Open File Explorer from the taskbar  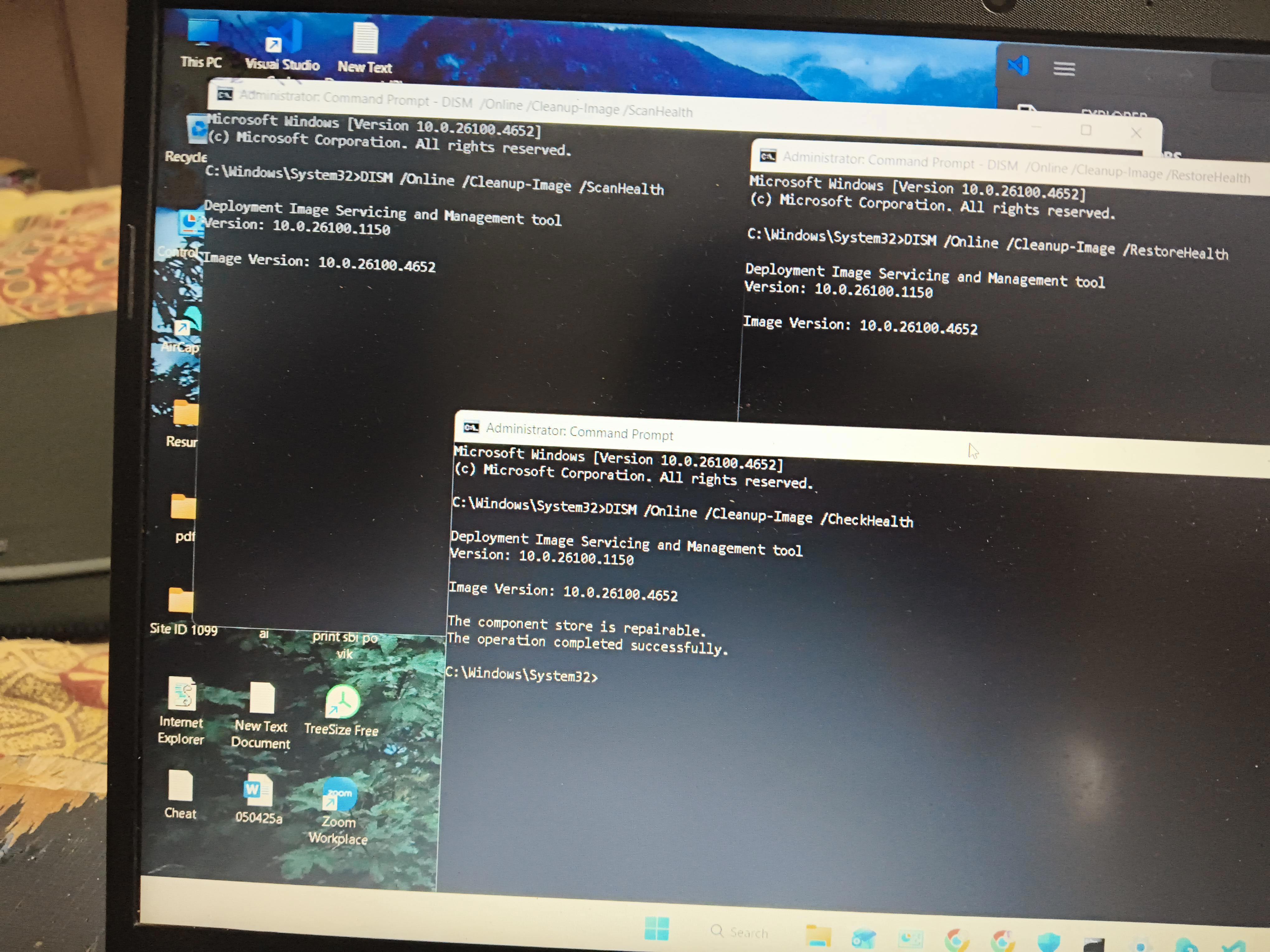(x=819, y=936)
